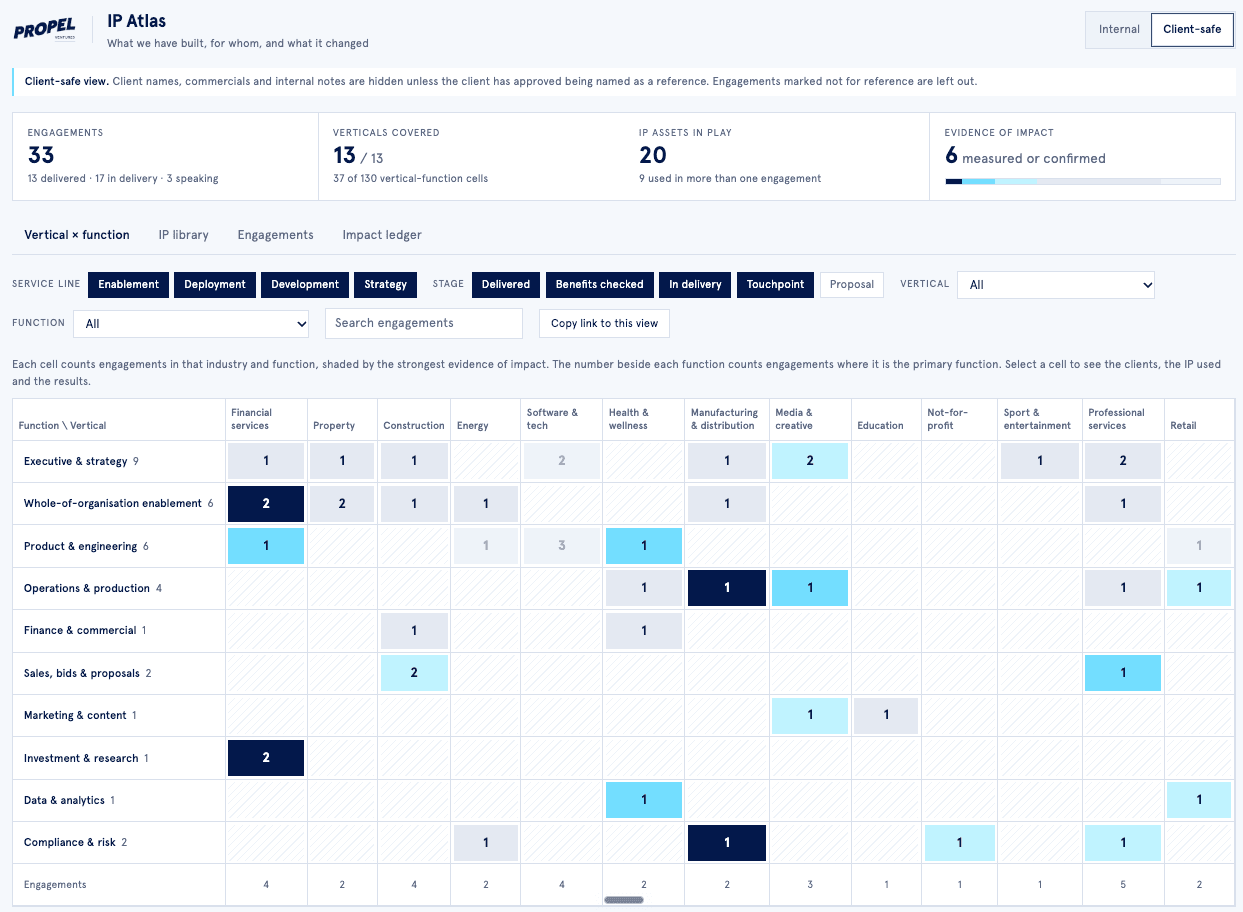Toggle the Enablement service line filter

point(128,284)
